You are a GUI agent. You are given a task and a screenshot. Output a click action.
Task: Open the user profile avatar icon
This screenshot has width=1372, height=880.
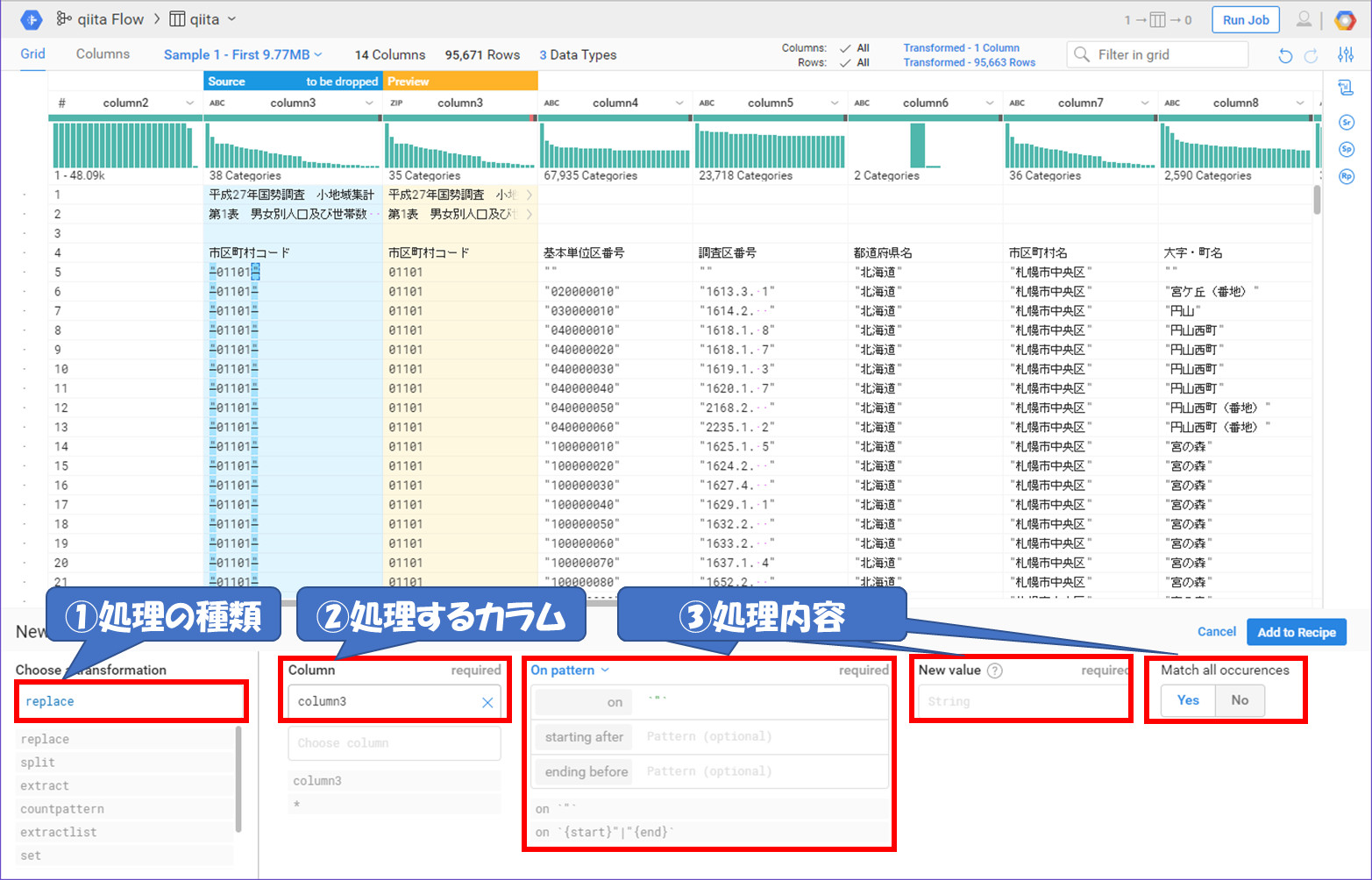click(1304, 19)
